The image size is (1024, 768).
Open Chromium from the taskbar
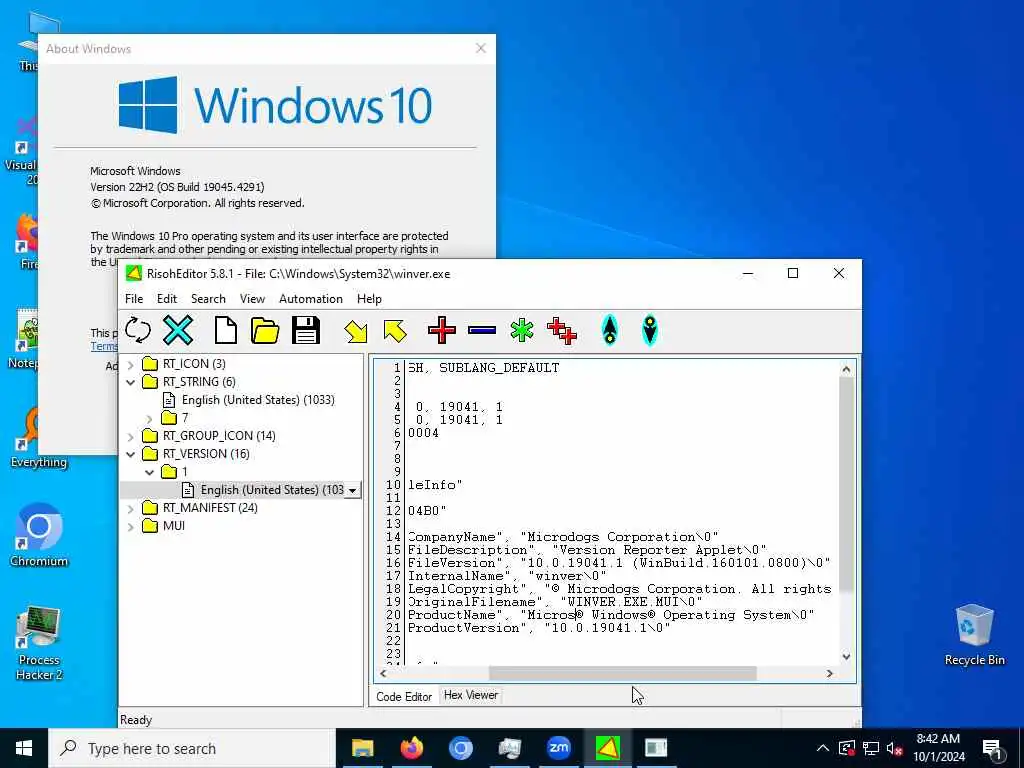460,748
